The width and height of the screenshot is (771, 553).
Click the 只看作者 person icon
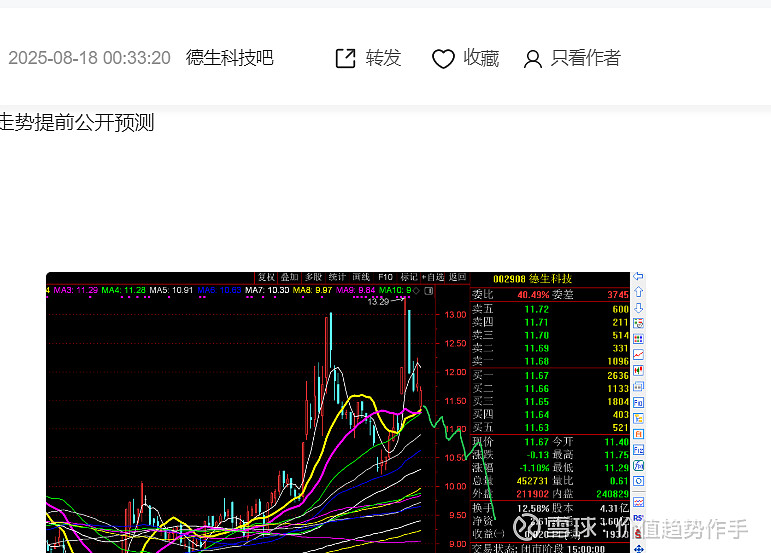533,59
